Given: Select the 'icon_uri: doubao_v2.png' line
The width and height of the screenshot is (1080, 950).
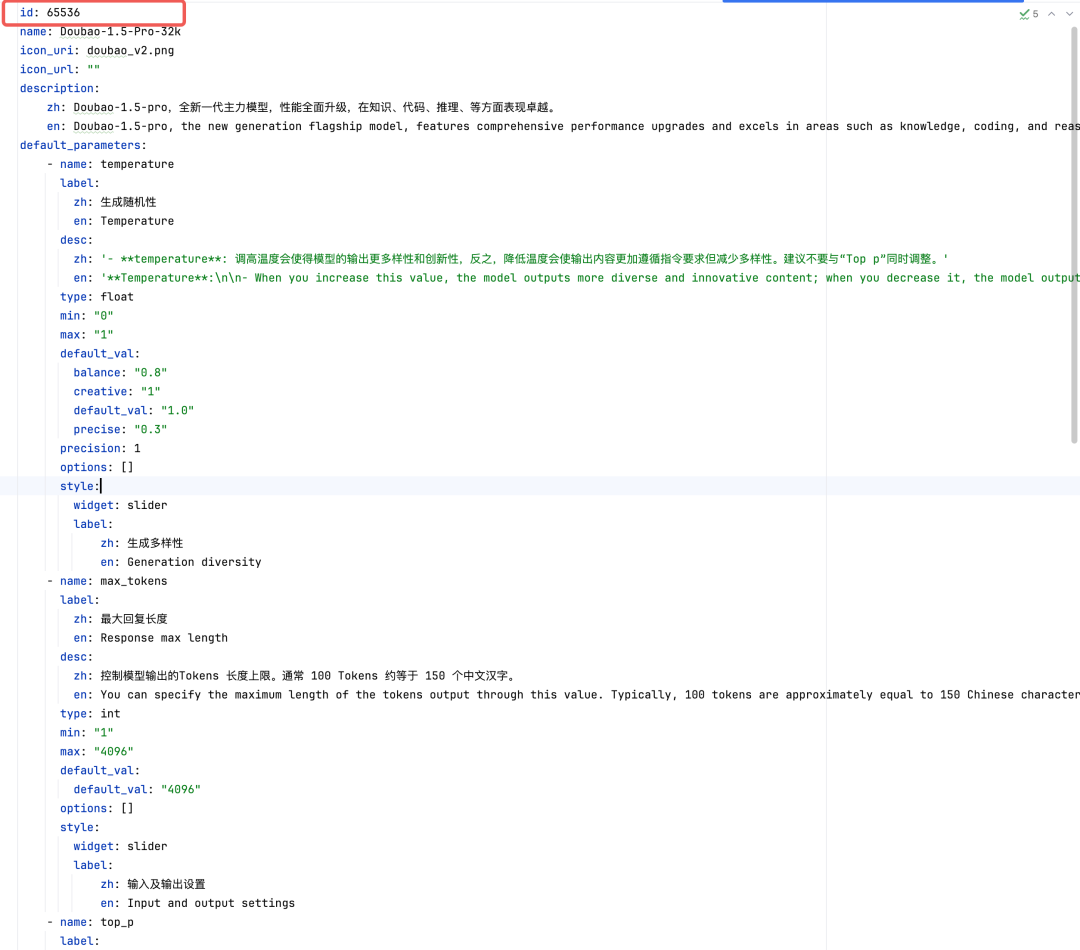Looking at the screenshot, I should click(x=97, y=50).
